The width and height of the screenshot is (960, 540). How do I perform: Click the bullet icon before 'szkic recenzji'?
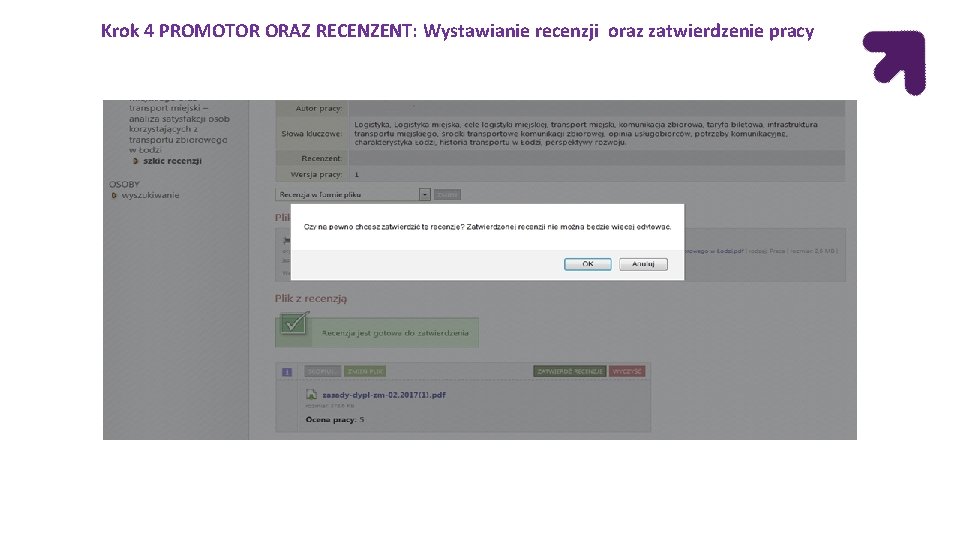(x=135, y=161)
